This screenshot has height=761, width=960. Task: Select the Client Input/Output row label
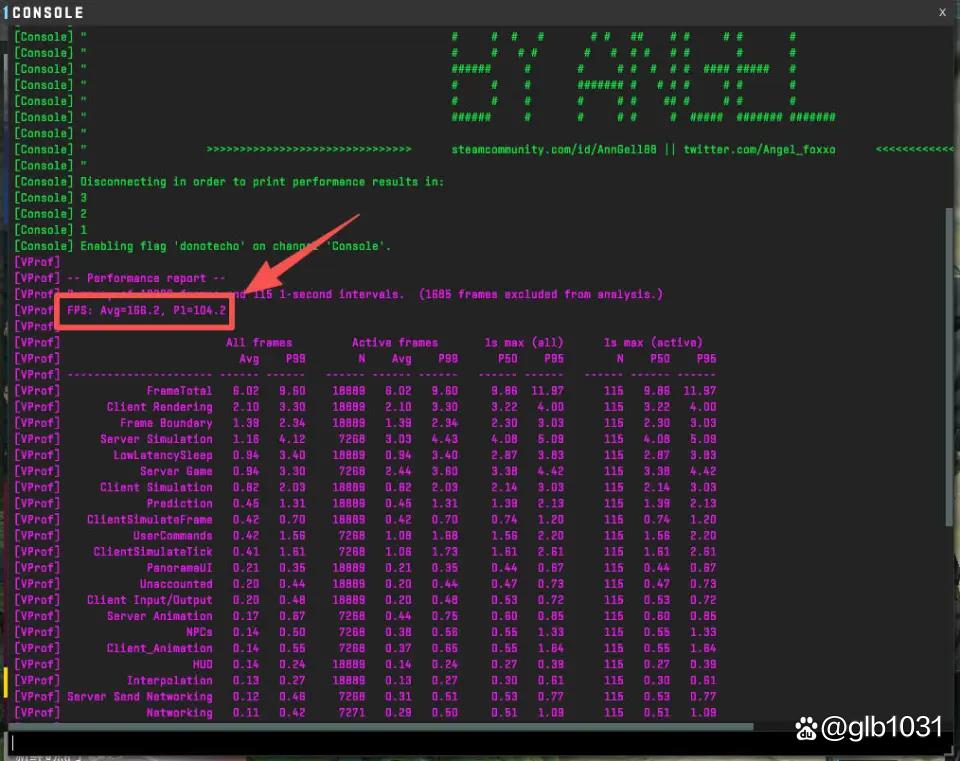[x=149, y=600]
